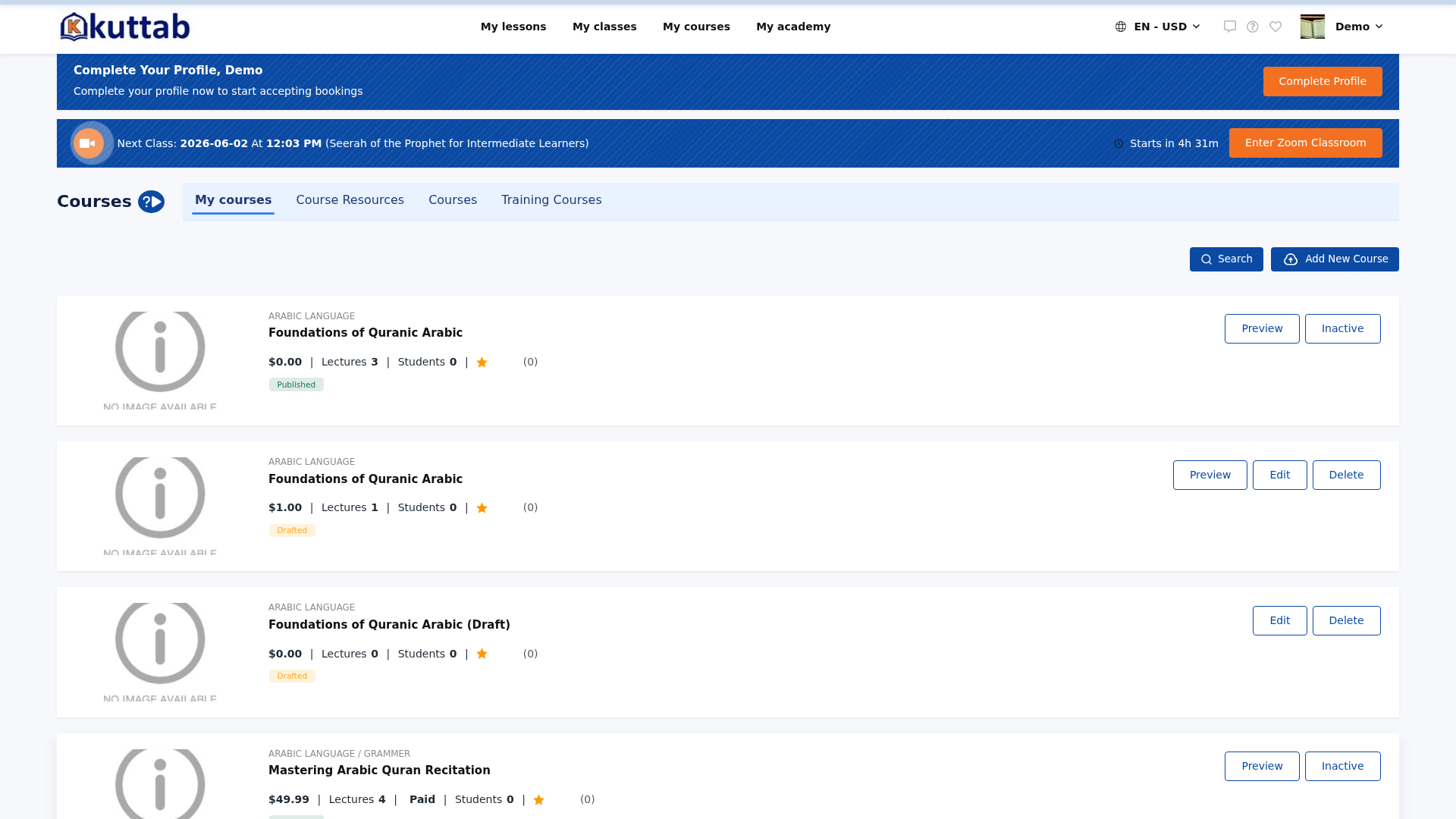Play the Courses help video icon
This screenshot has height=819, width=1456.
[151, 202]
